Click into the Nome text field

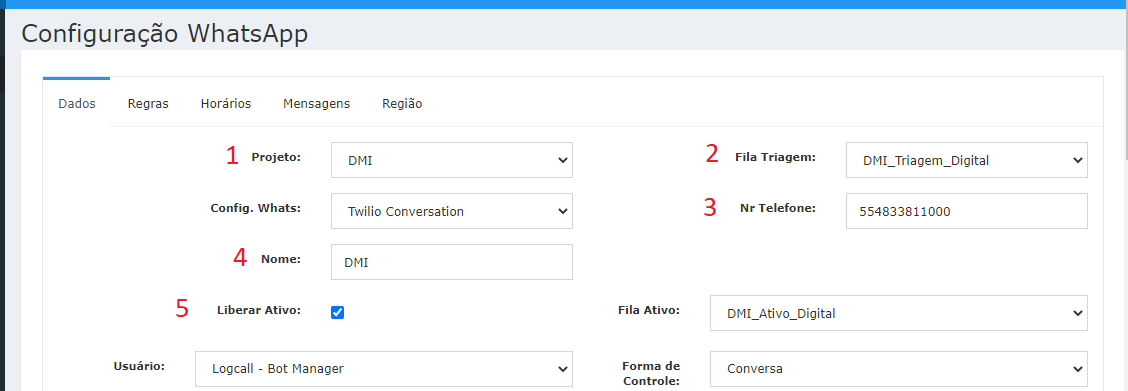coord(452,262)
